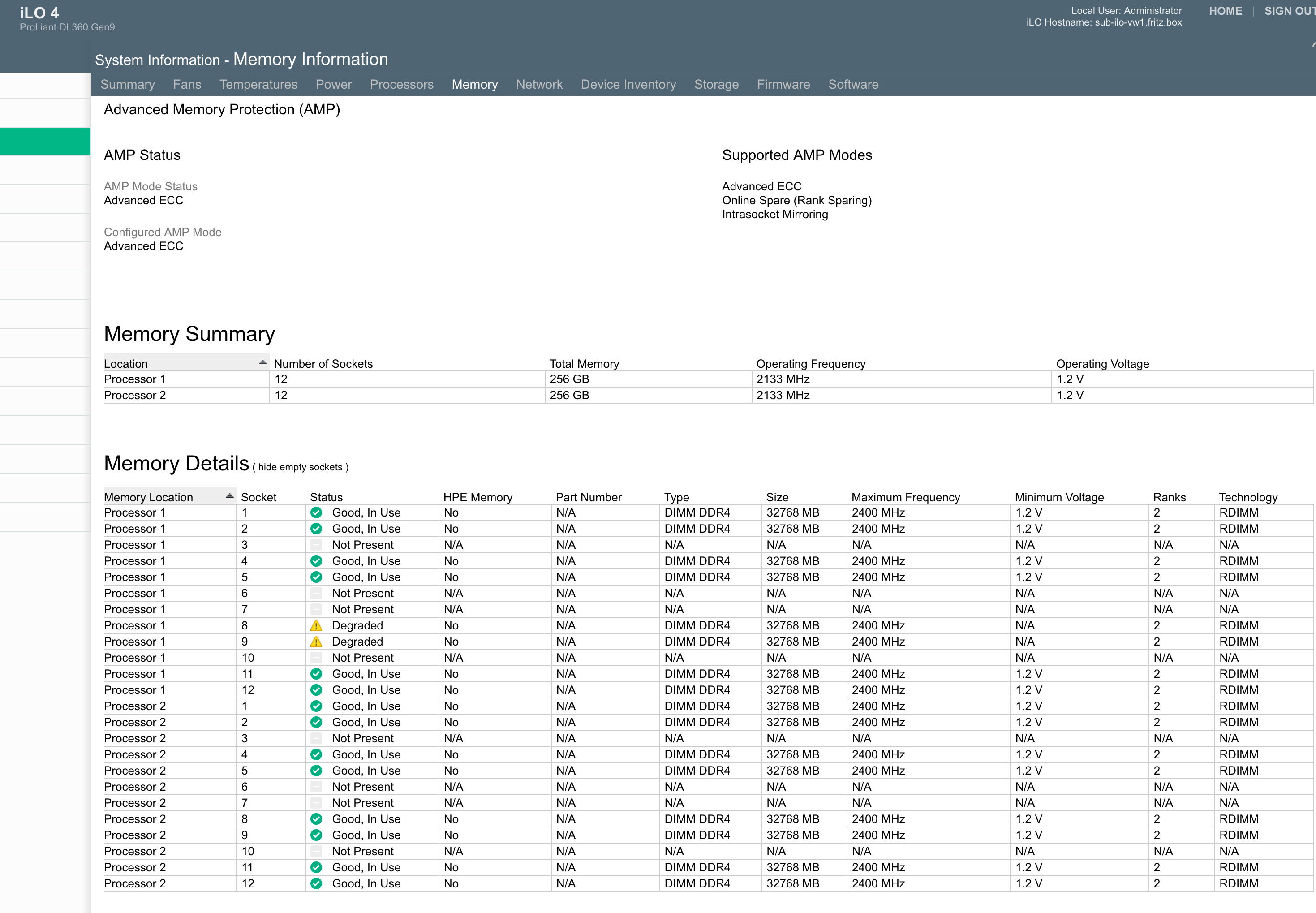Screen dimensions: 1316x913
Task: Click Processor 2 in Memory Summary table
Action: click(134, 395)
